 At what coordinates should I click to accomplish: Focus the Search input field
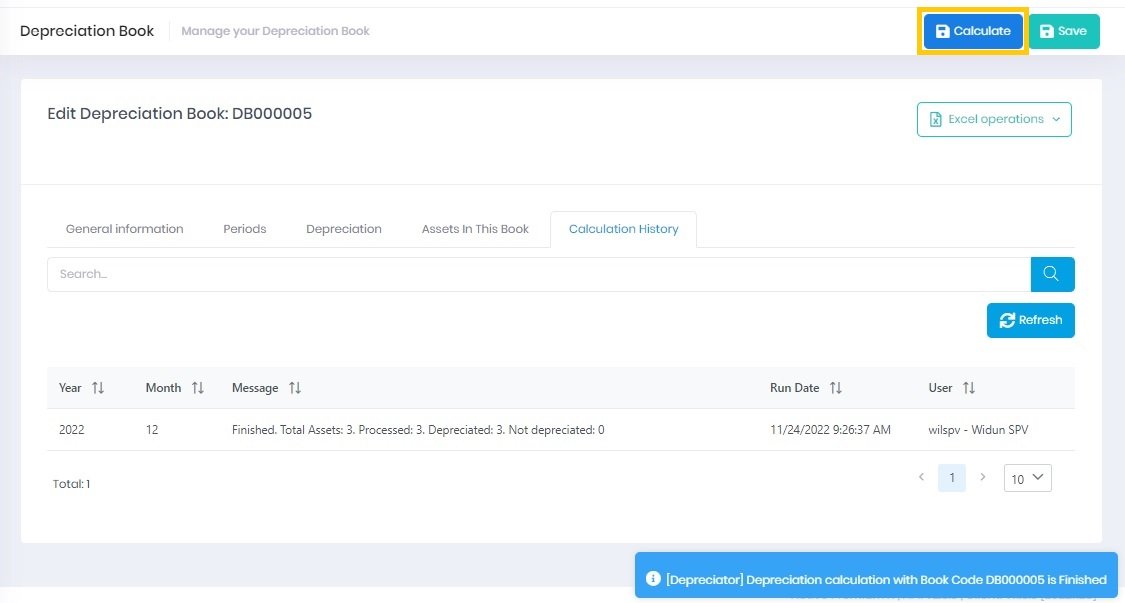click(x=538, y=274)
